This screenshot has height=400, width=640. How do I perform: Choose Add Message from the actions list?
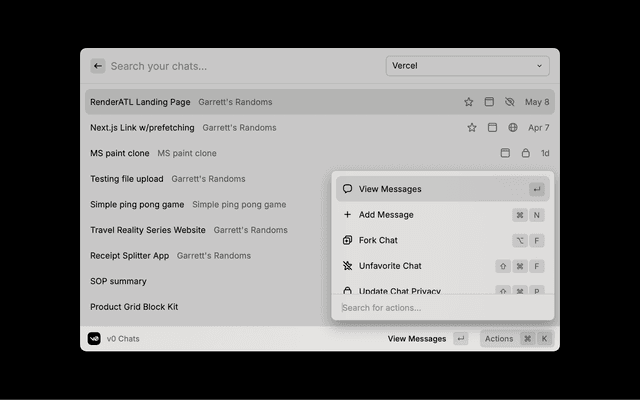[442, 215]
